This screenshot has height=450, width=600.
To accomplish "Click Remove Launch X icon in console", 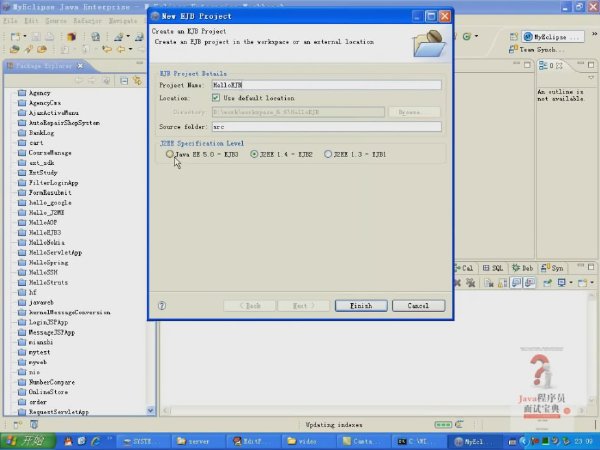I will (457, 283).
